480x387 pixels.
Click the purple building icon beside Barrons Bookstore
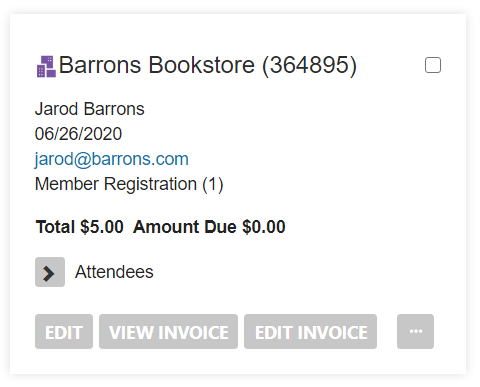46,66
